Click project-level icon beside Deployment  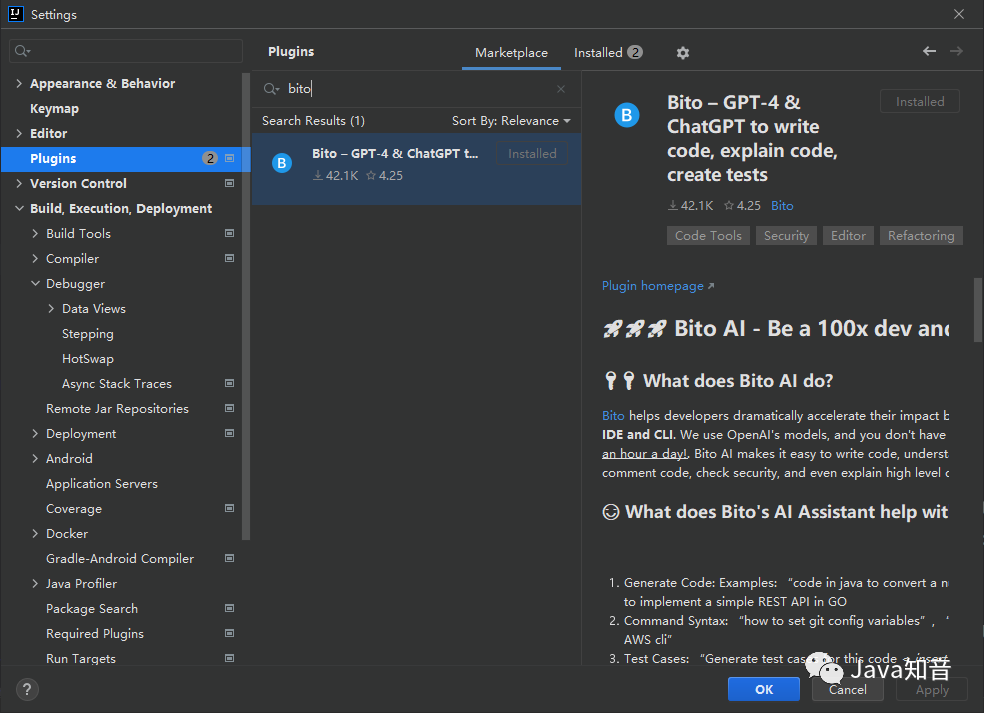pos(230,433)
